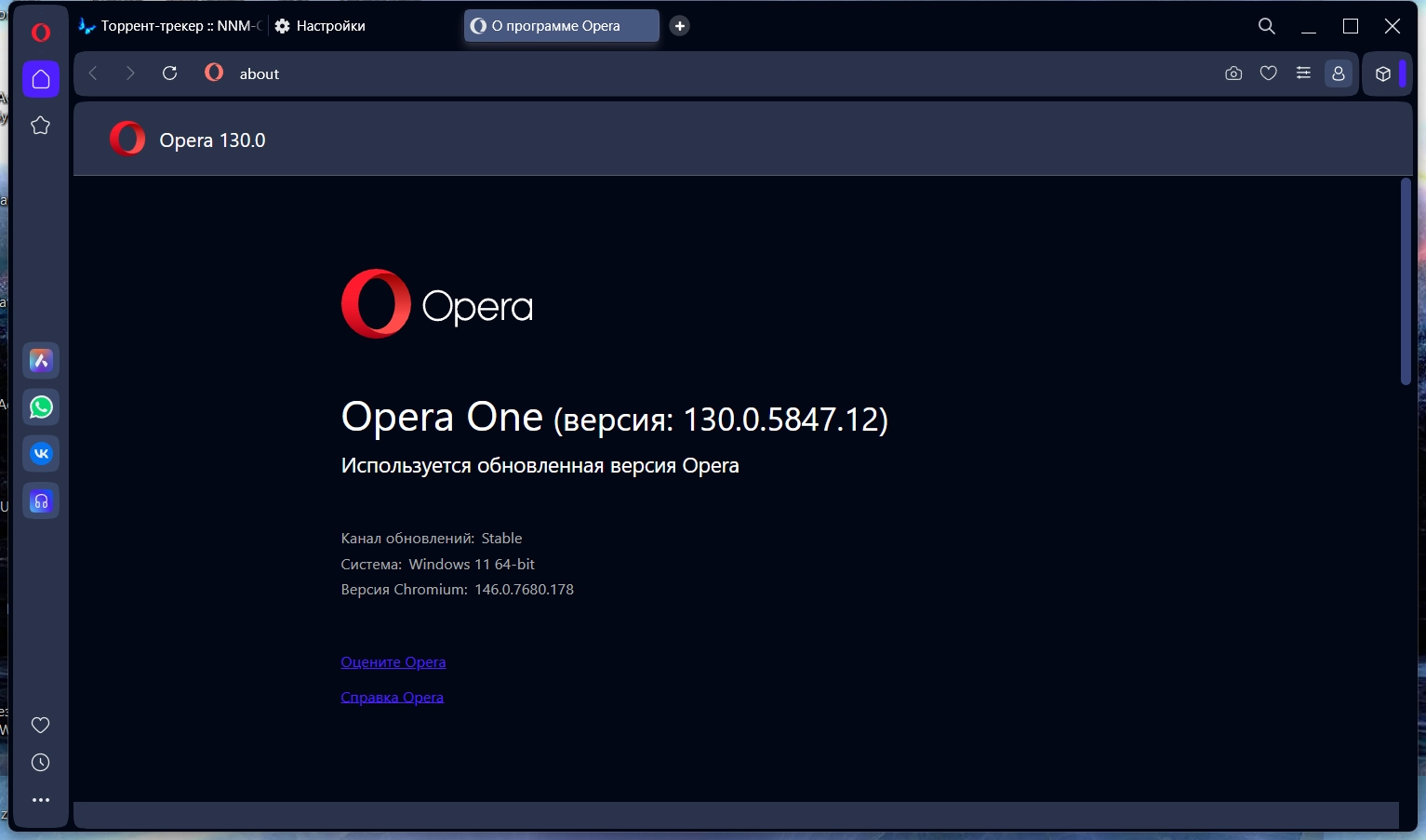
Task: Open the Справка Opera link
Action: [x=393, y=698]
